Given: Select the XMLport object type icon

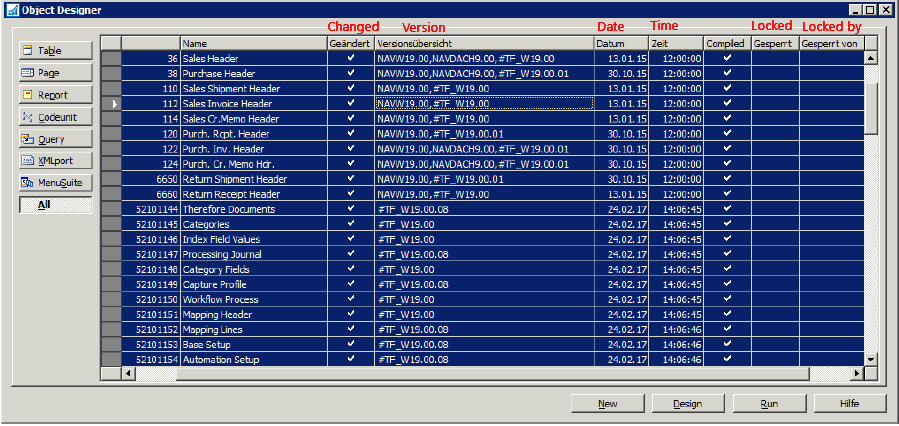Looking at the screenshot, I should [28, 160].
